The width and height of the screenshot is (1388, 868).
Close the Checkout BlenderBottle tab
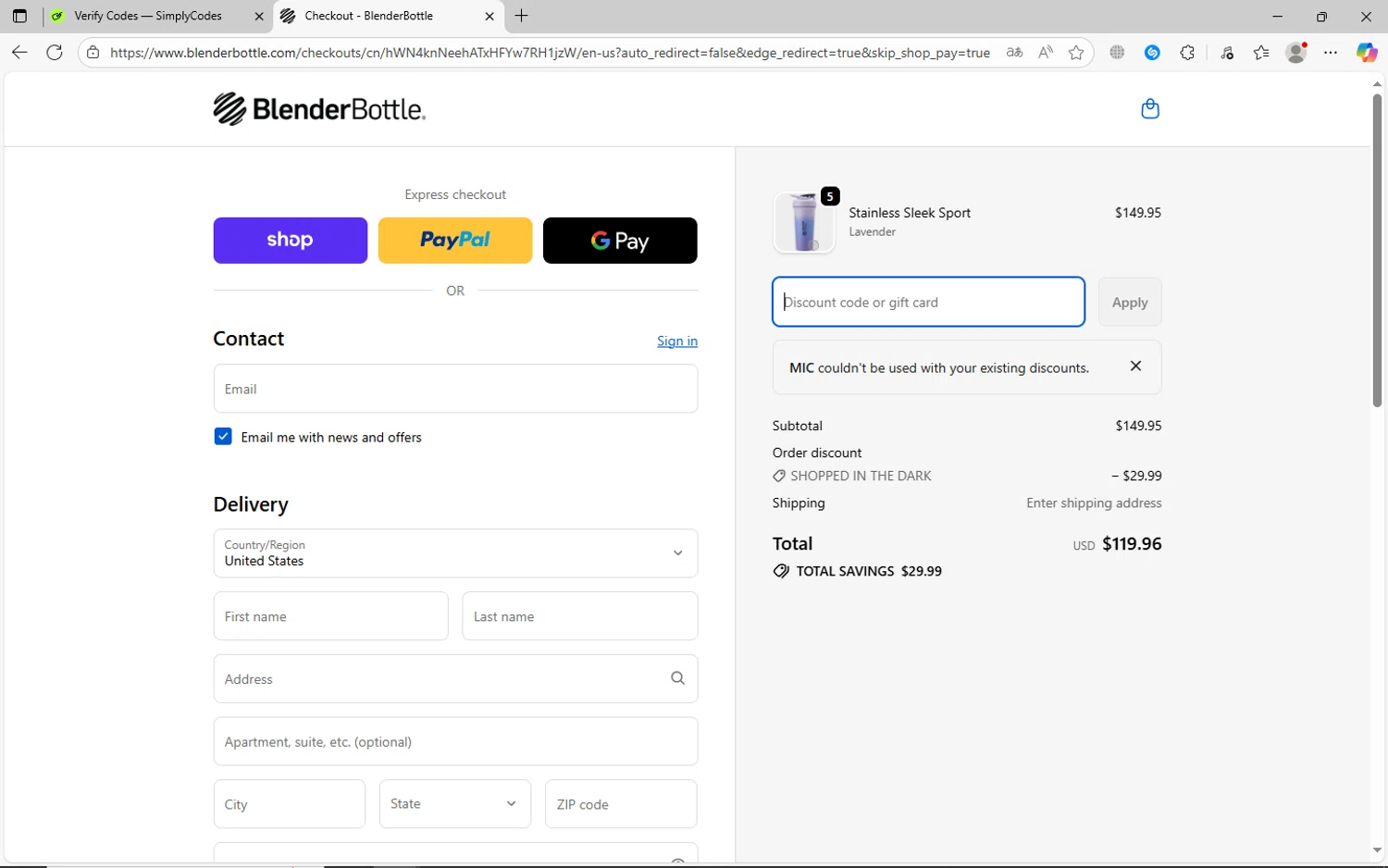pyautogui.click(x=490, y=16)
